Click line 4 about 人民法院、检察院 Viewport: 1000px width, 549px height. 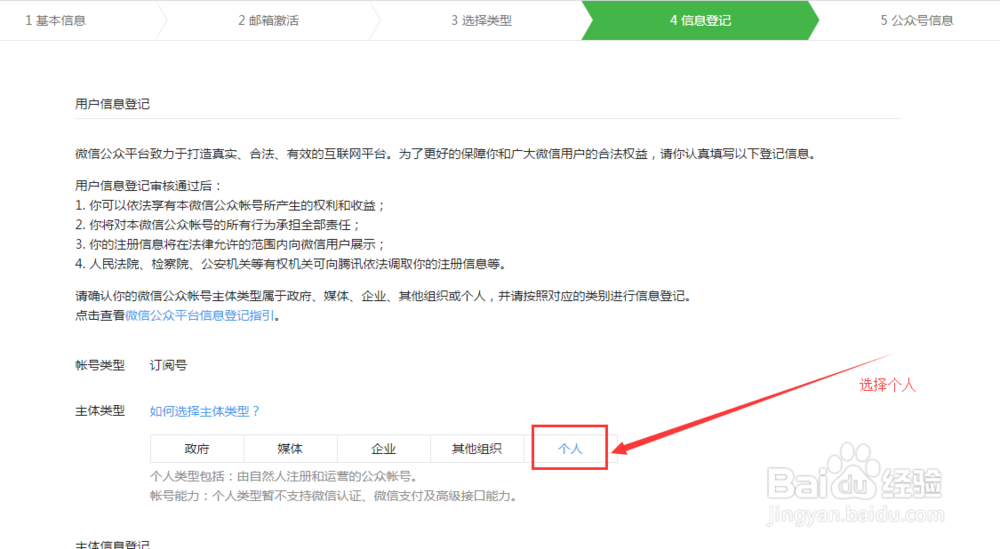[x=291, y=264]
